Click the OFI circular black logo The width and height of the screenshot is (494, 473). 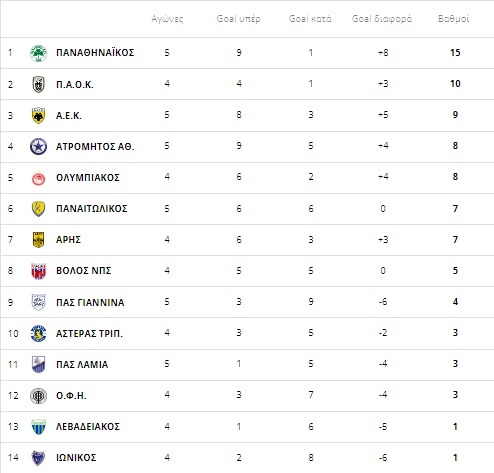38,396
